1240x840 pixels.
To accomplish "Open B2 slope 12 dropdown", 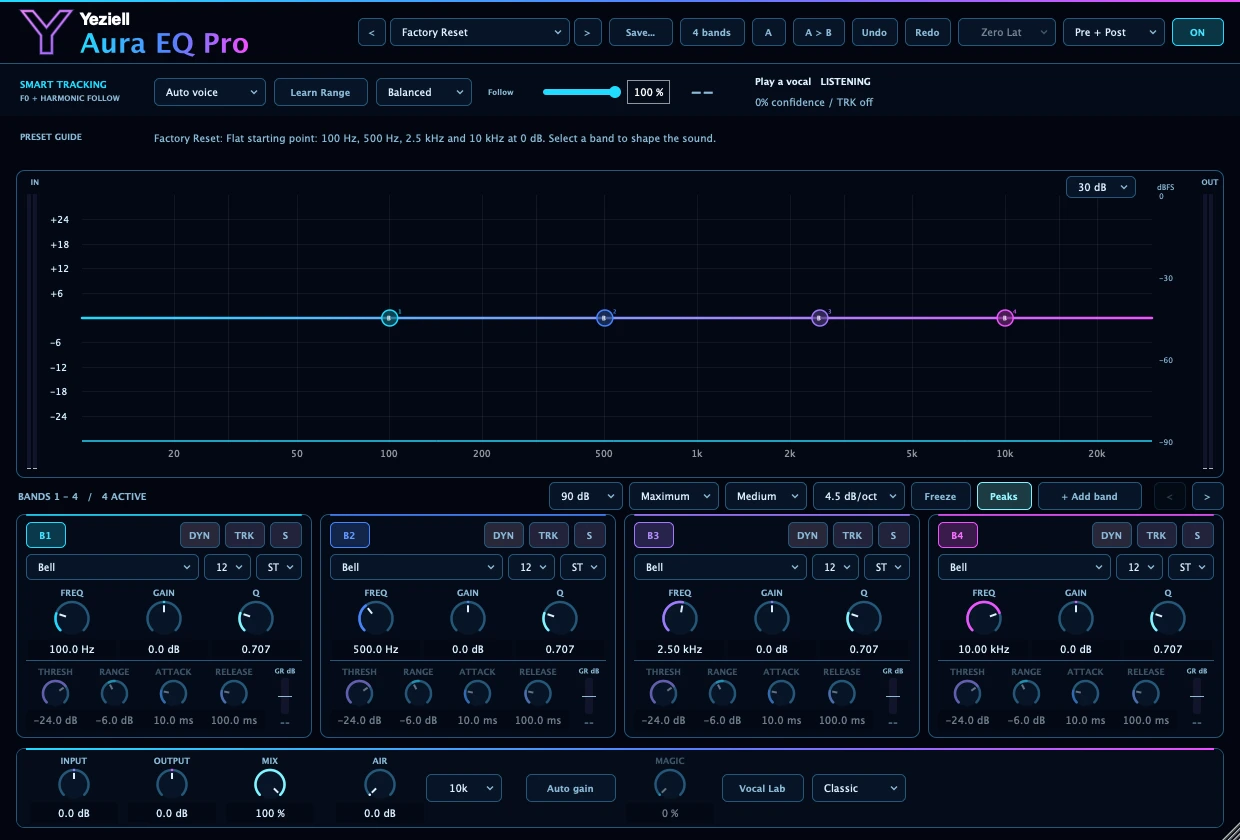I will click(530, 567).
